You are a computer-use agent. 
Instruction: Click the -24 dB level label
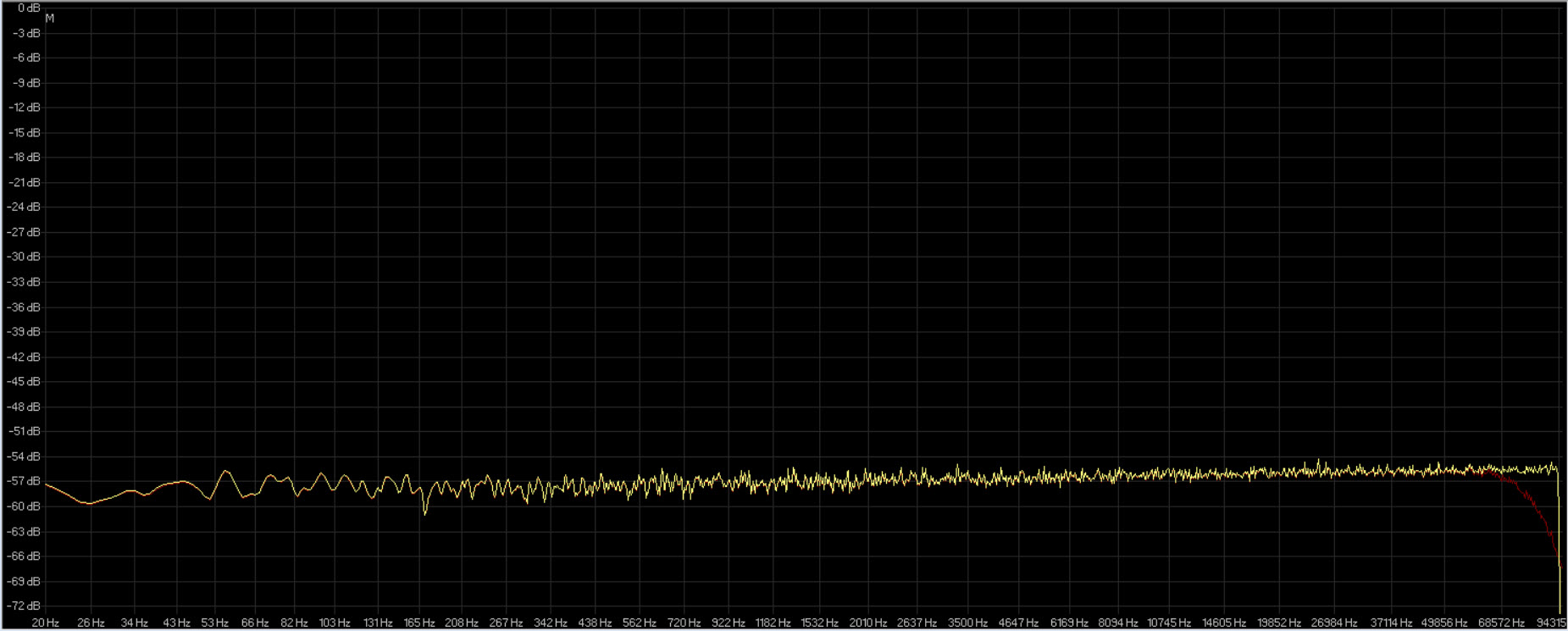[24, 208]
